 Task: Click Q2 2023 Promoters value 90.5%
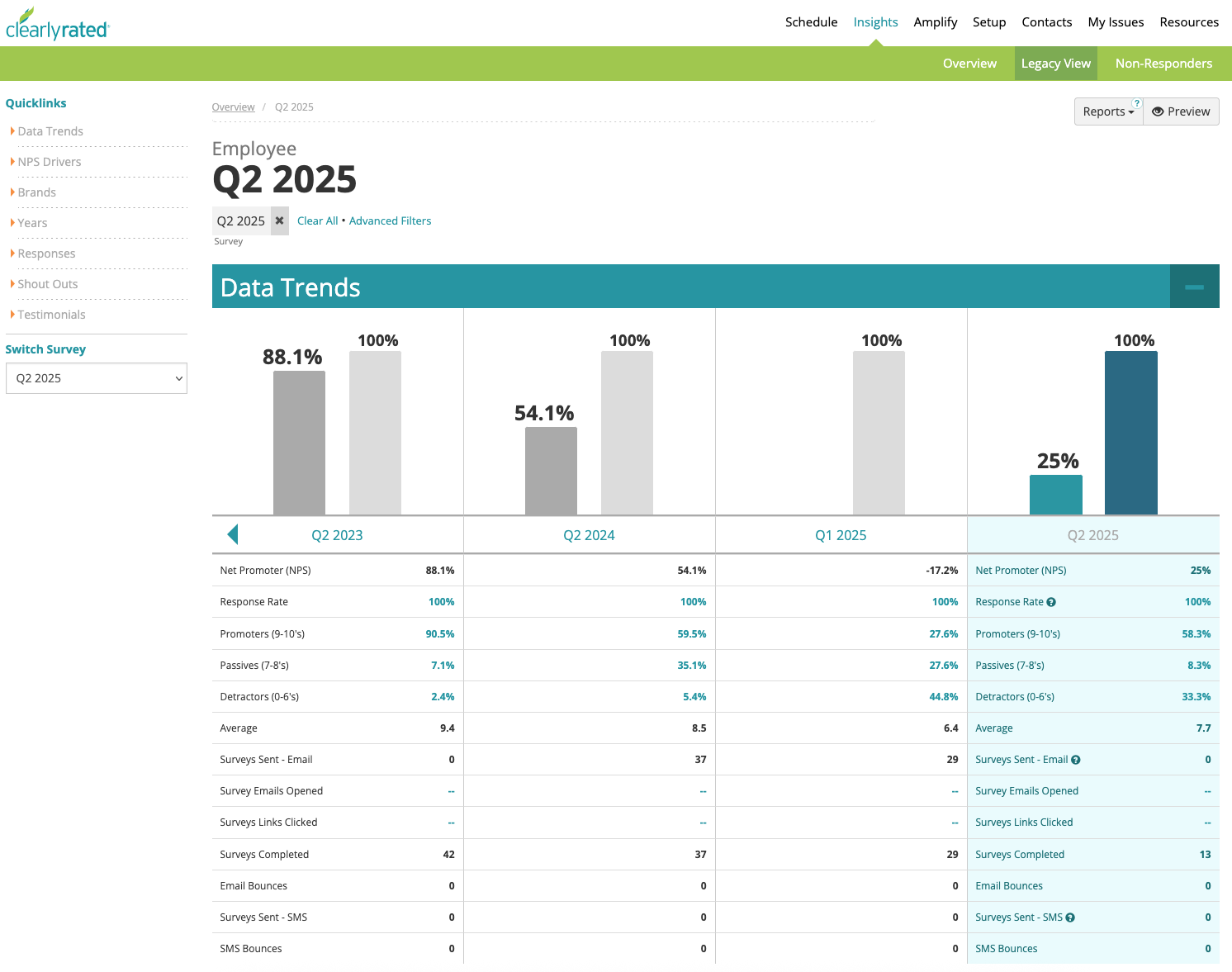pyautogui.click(x=440, y=634)
